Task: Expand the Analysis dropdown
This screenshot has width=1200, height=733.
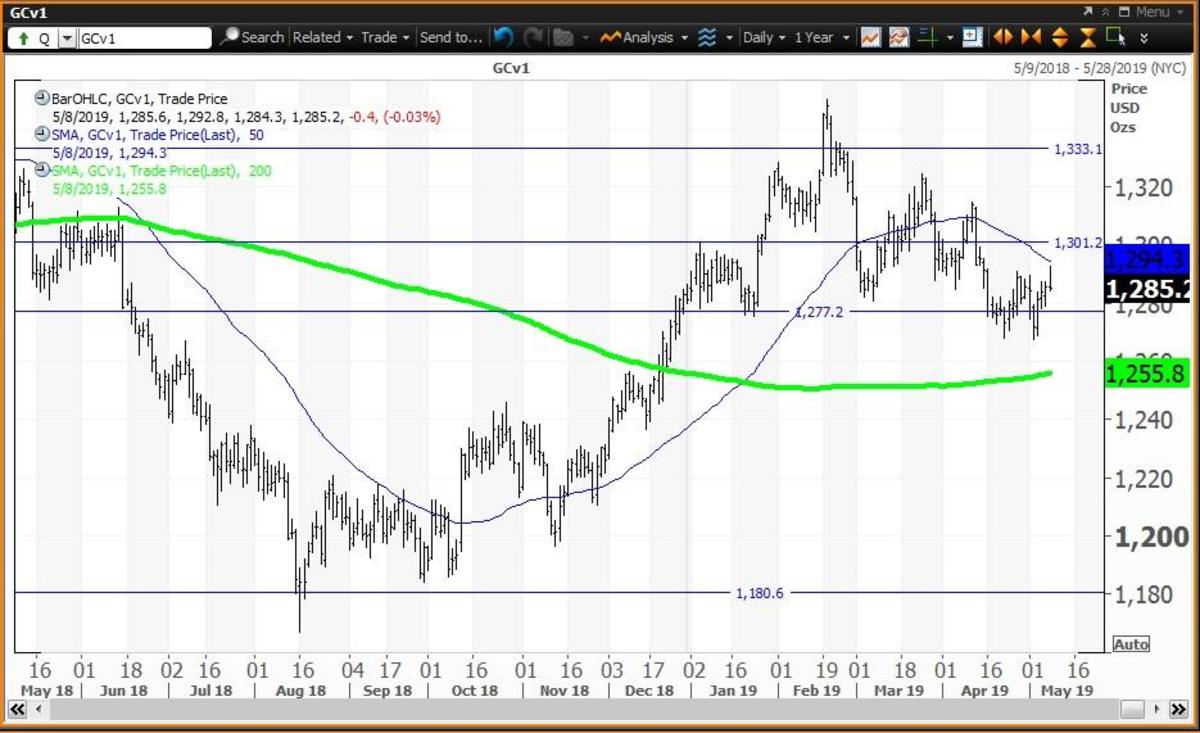Action: point(645,37)
